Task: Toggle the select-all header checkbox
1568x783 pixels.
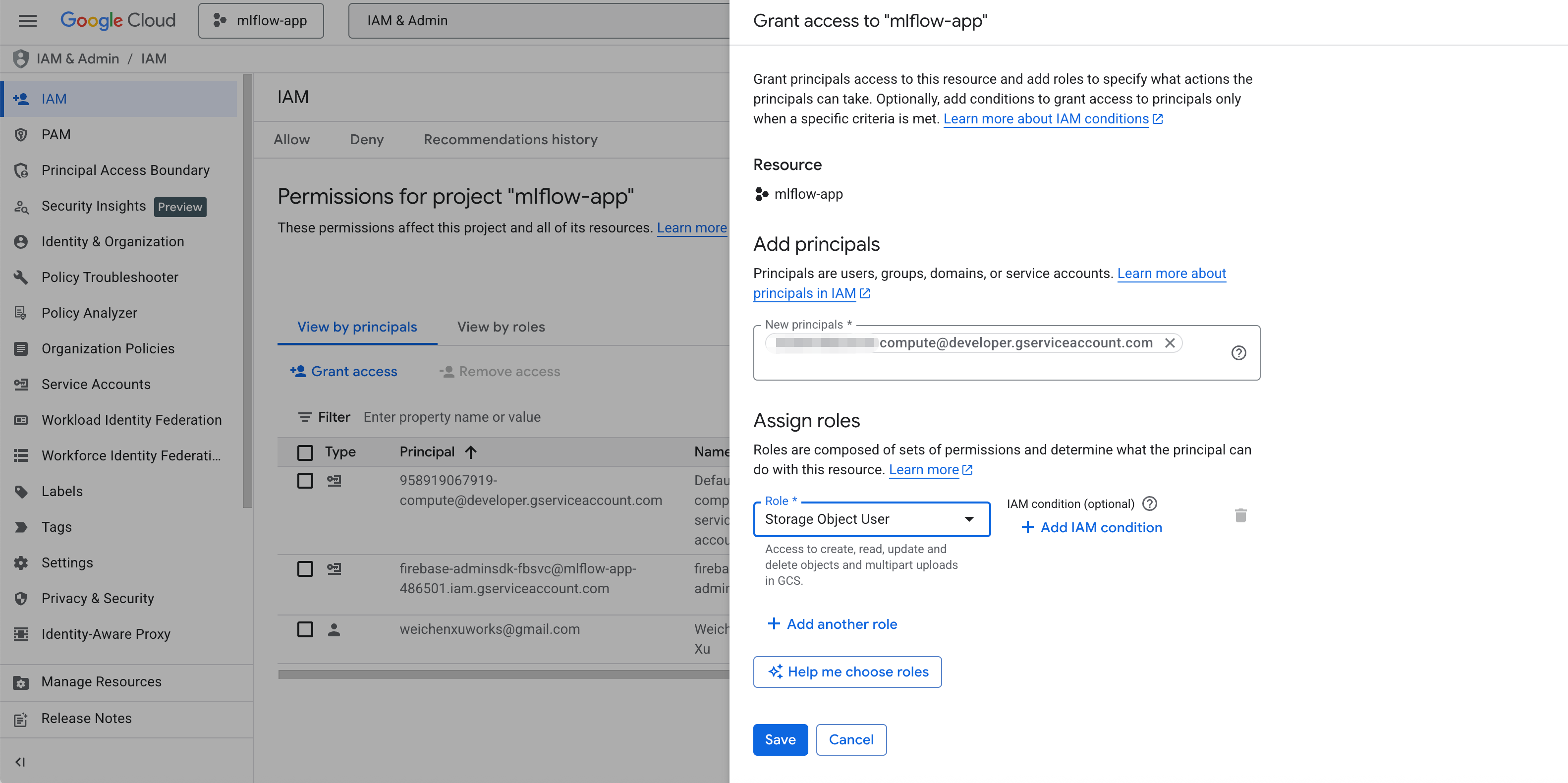Action: point(305,452)
